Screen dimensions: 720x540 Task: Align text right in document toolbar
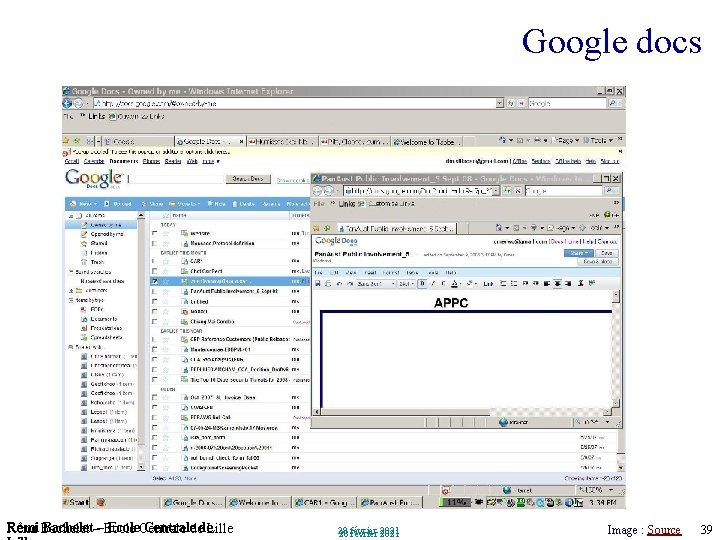[x=568, y=284]
